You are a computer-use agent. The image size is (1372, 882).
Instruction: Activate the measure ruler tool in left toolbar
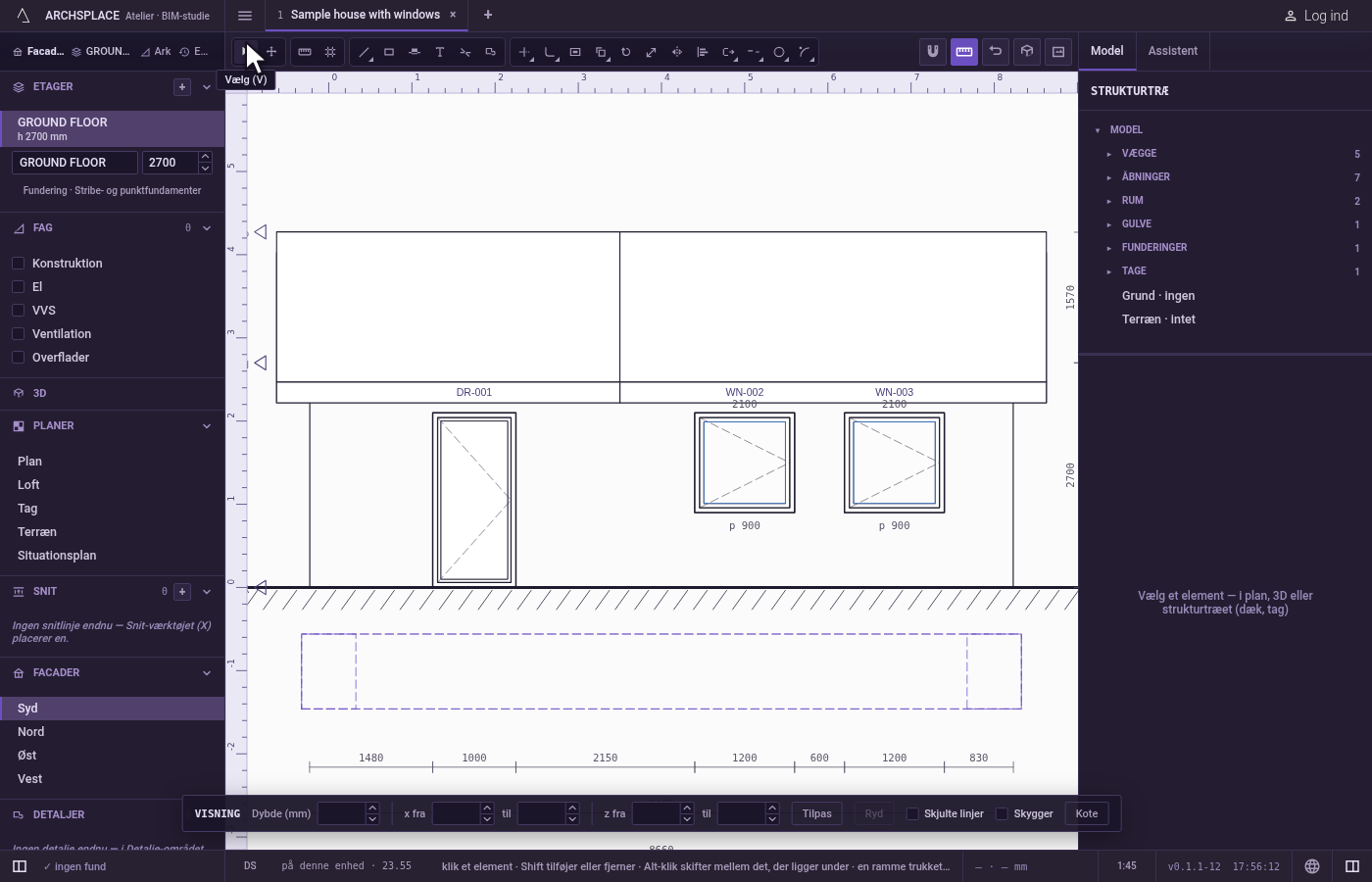pyautogui.click(x=305, y=52)
